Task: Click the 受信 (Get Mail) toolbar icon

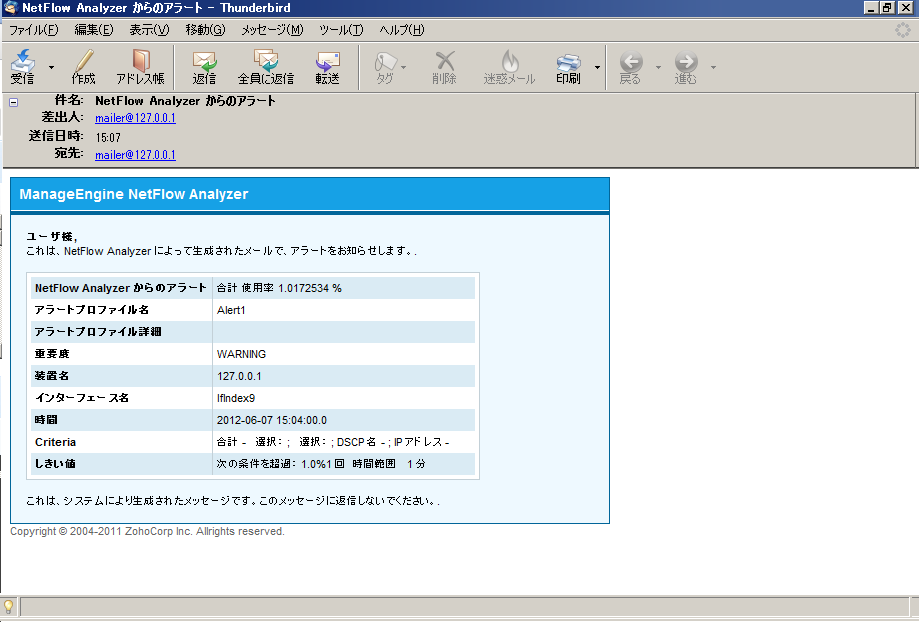Action: [23, 62]
